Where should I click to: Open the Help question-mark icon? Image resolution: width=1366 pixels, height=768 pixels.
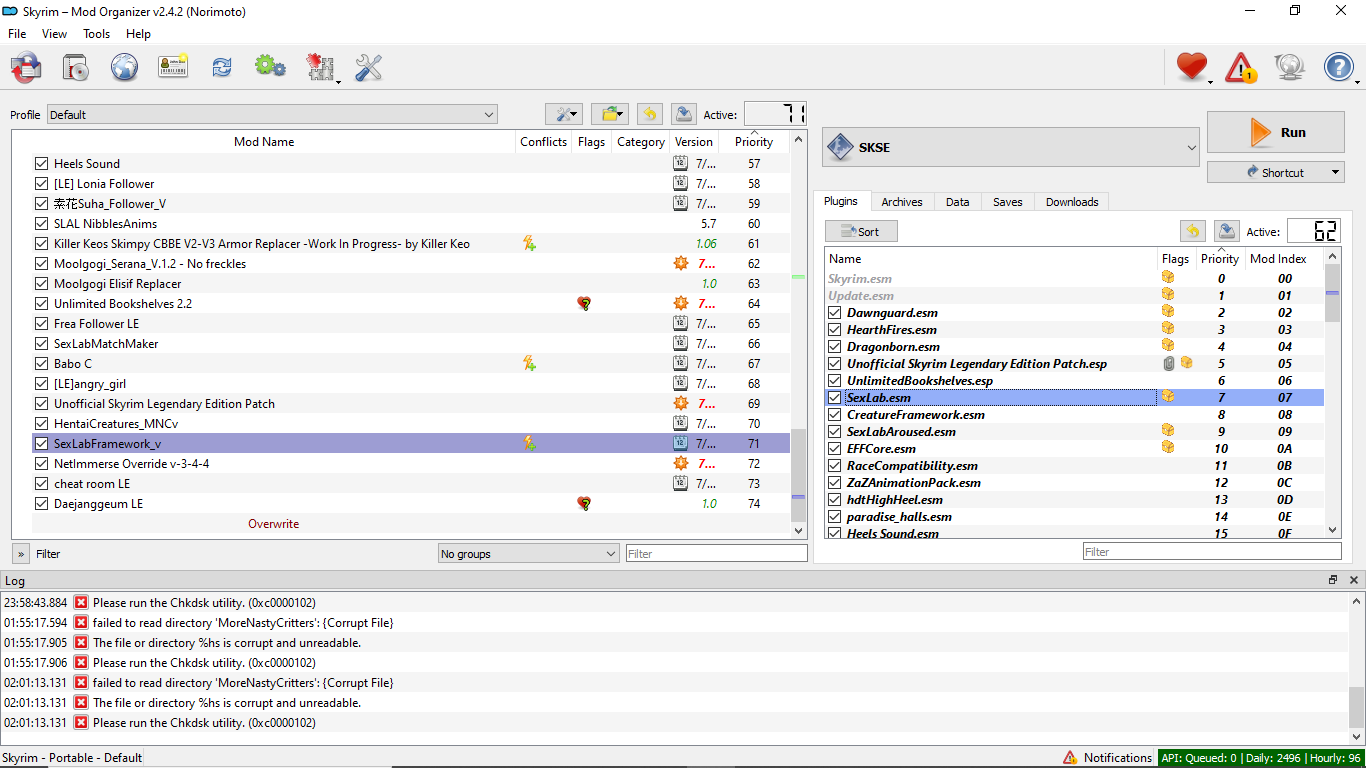[1339, 67]
